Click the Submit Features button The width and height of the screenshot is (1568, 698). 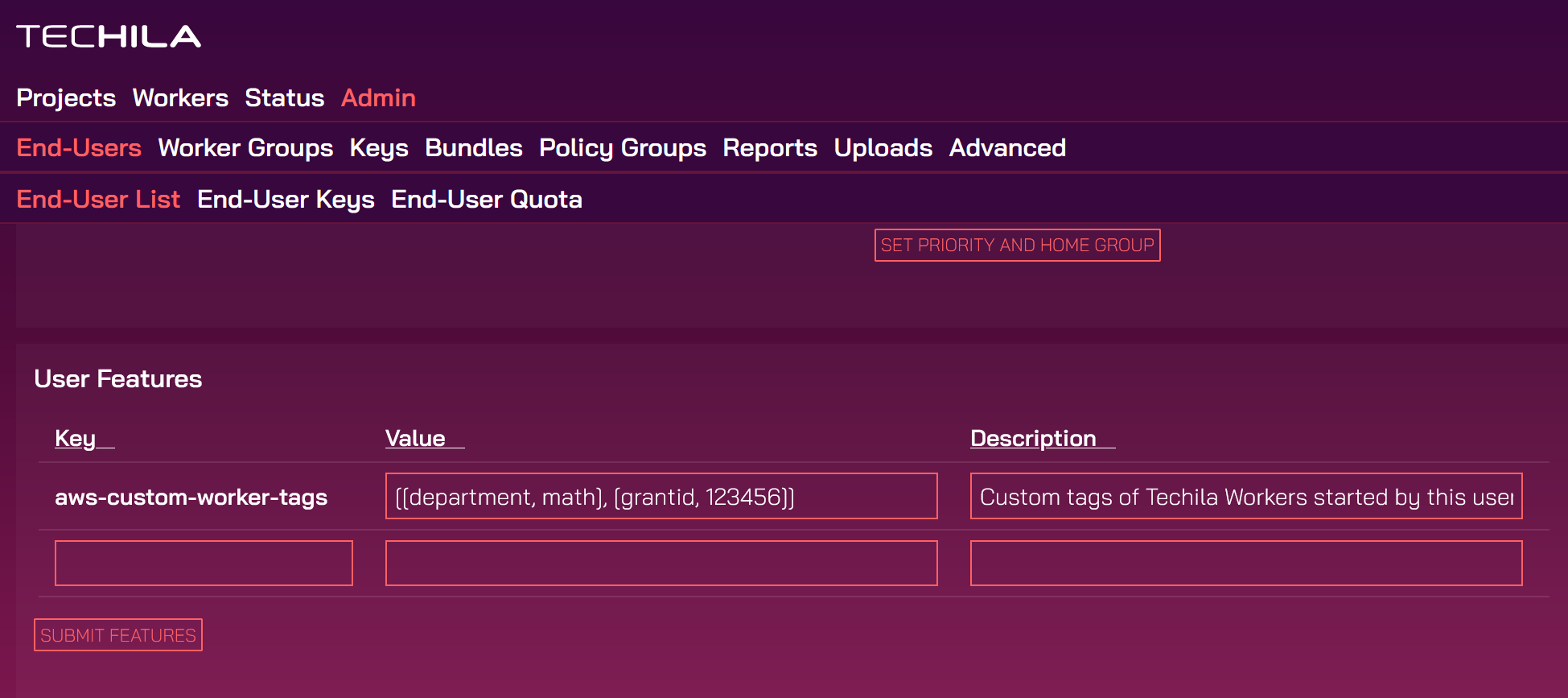(118, 635)
